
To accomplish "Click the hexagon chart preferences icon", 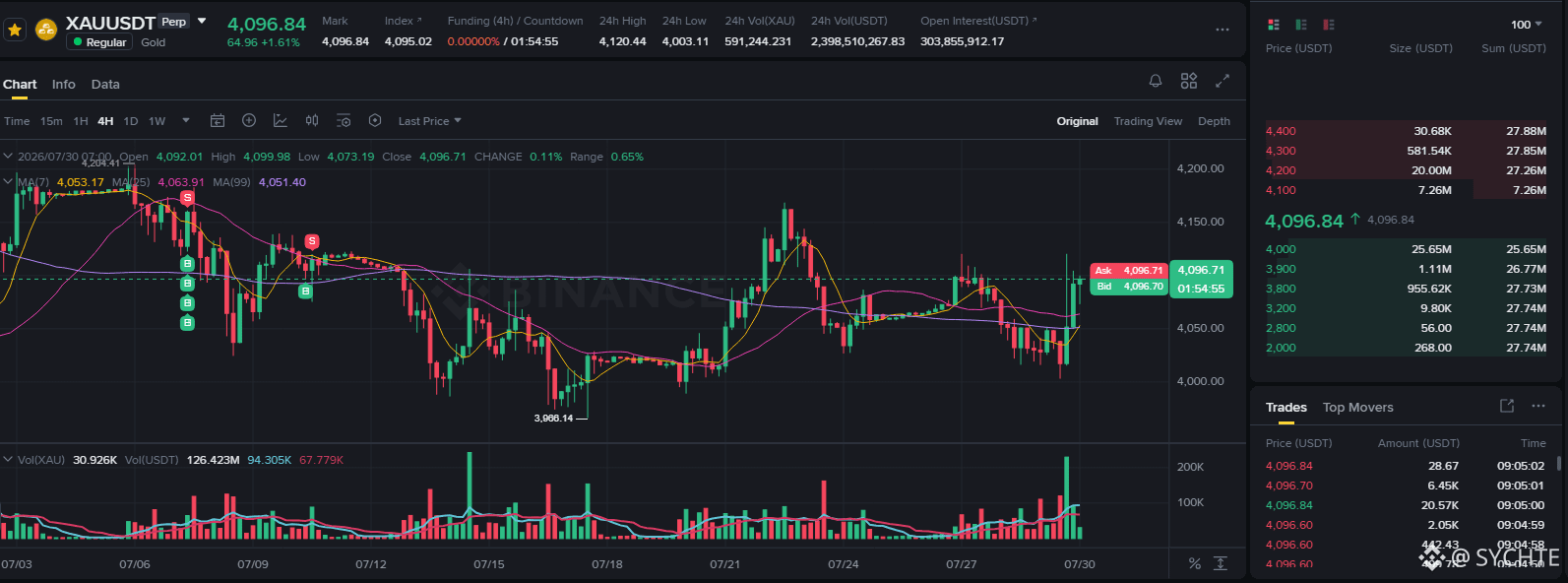I will point(375,120).
